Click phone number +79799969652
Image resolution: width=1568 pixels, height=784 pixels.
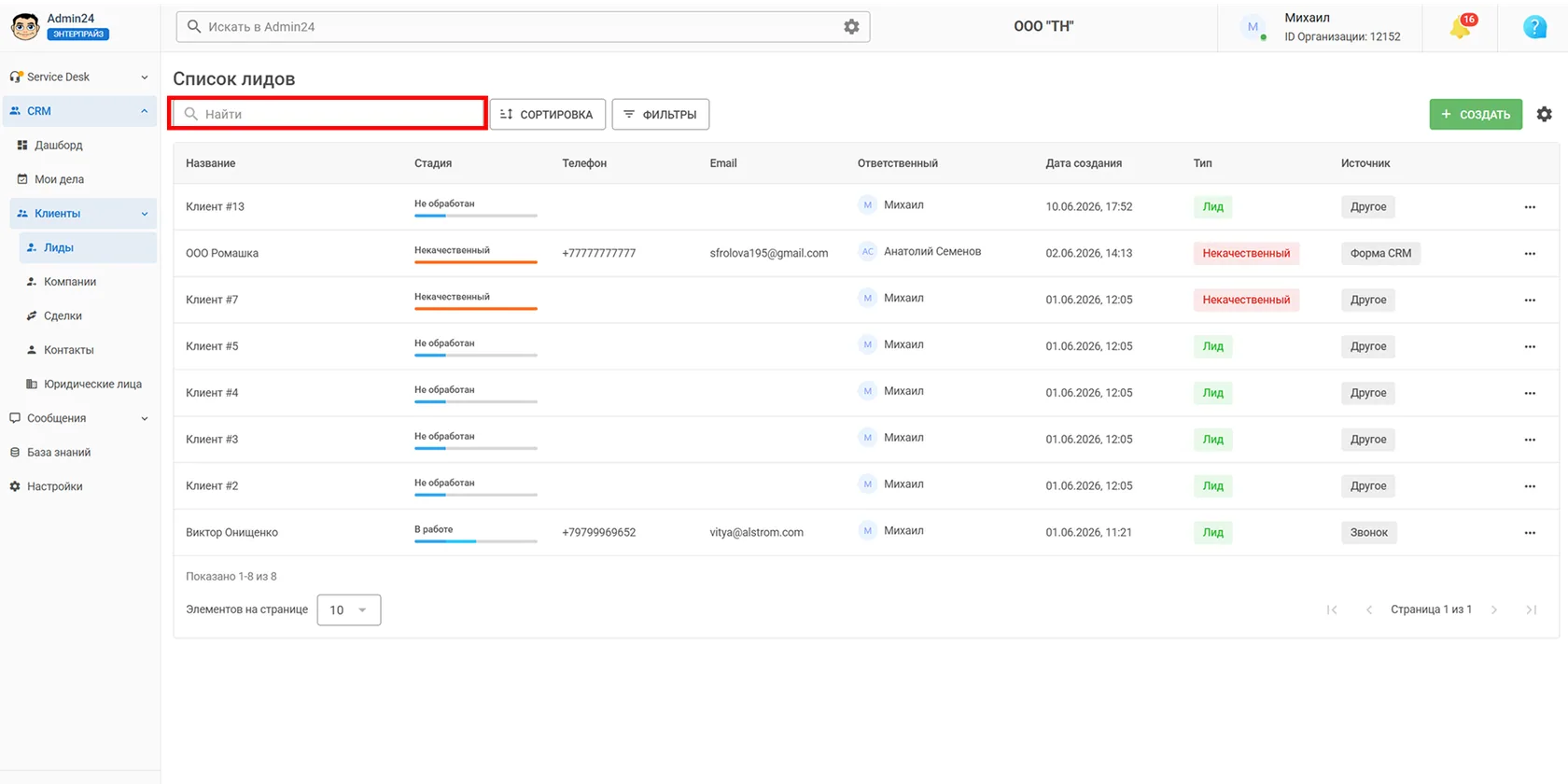(599, 533)
